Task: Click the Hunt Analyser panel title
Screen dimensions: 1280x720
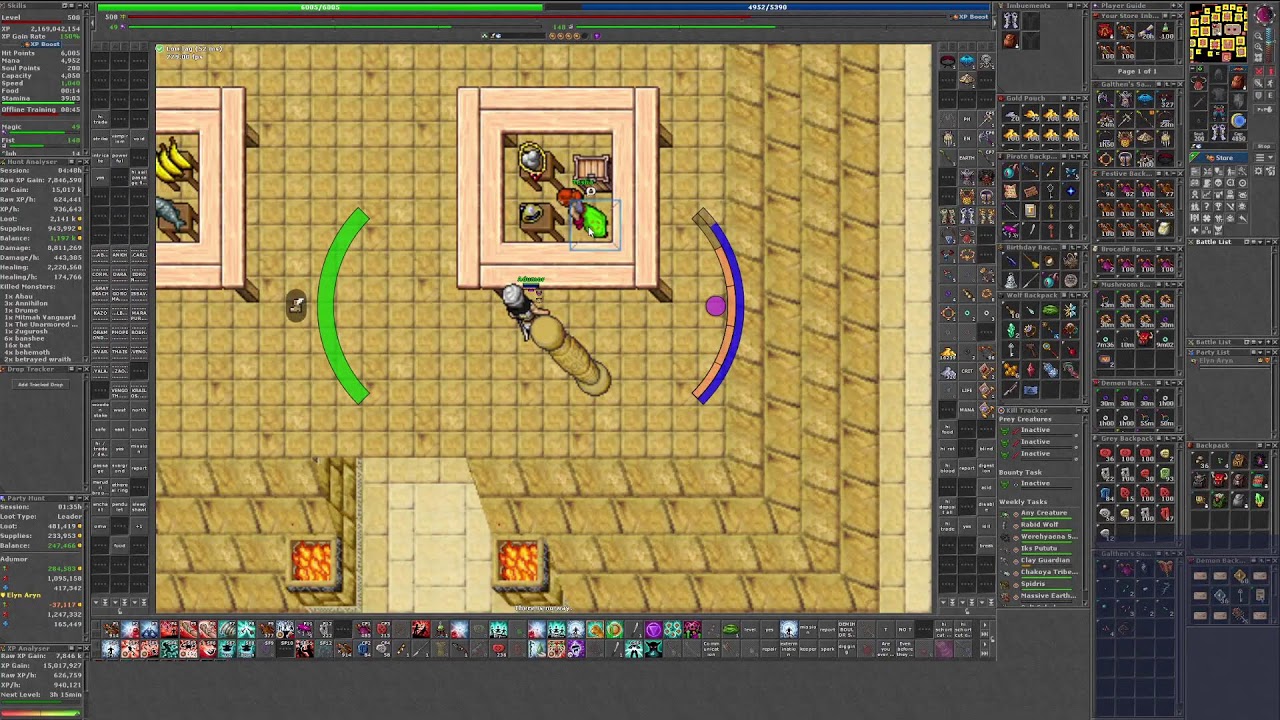Action: pyautogui.click(x=32, y=162)
